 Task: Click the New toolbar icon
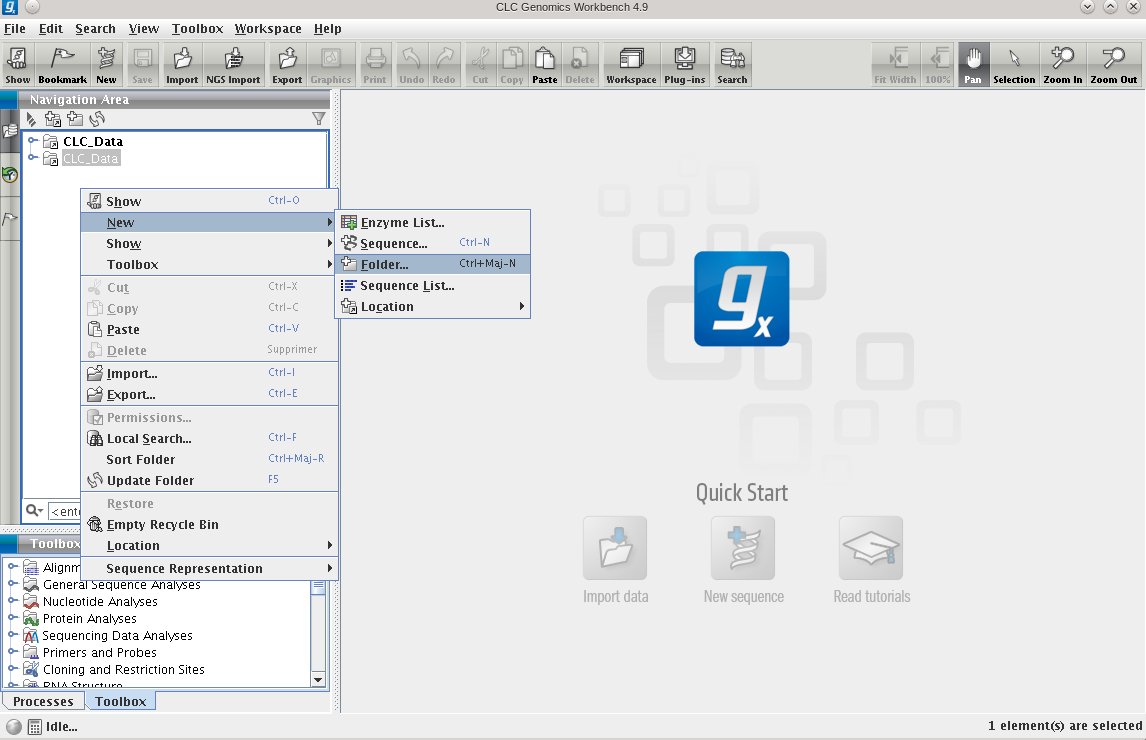106,65
